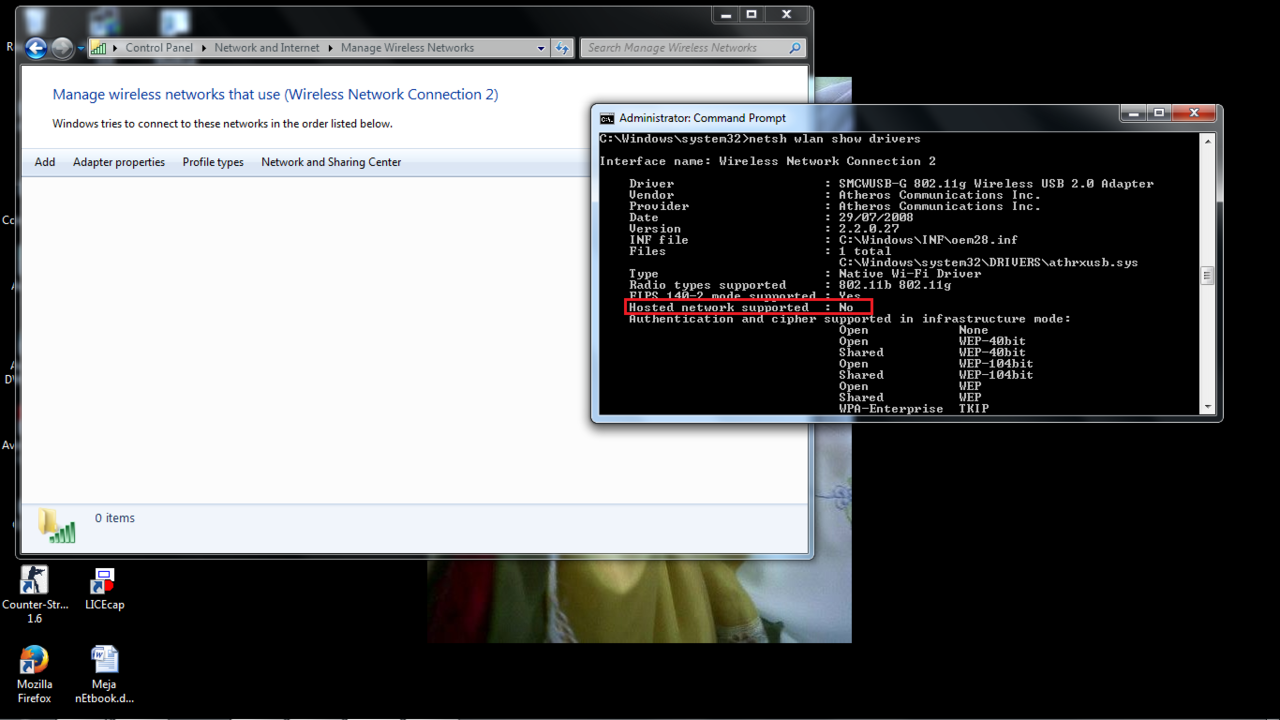Minimize the Command Prompt window
Image resolution: width=1280 pixels, height=720 pixels.
[1133, 114]
